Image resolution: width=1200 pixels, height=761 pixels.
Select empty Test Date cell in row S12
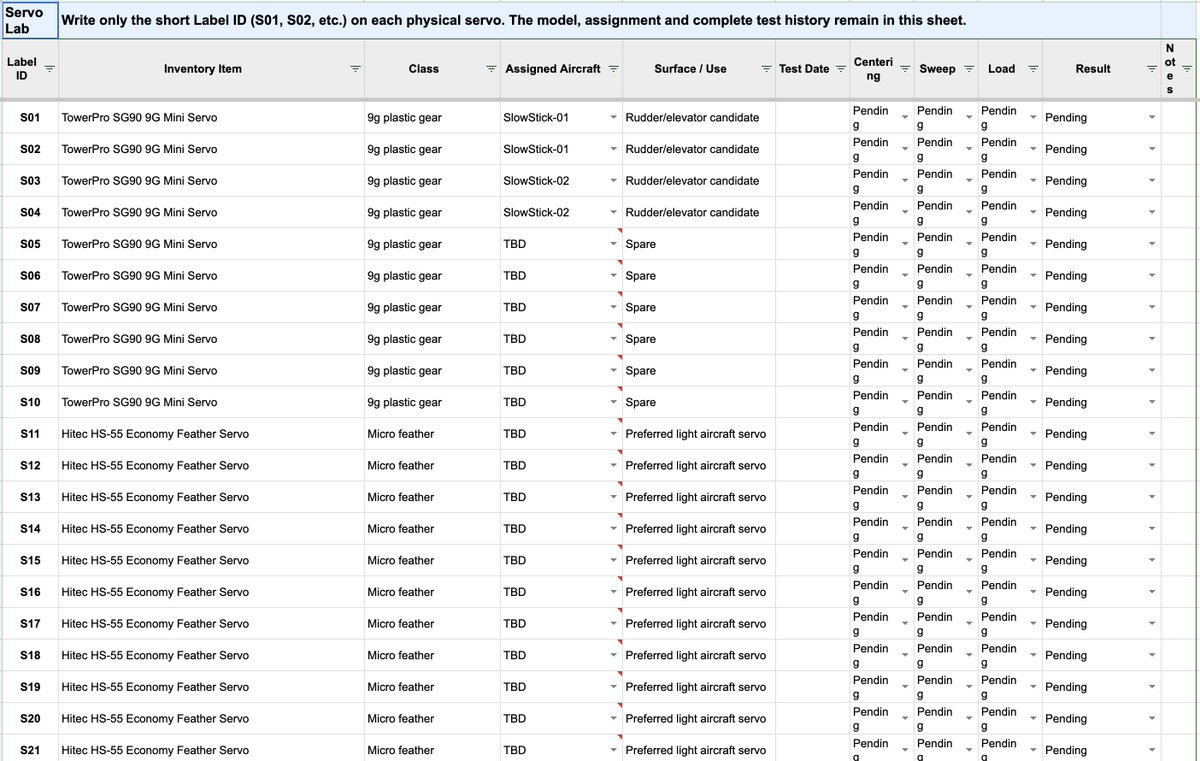812,466
